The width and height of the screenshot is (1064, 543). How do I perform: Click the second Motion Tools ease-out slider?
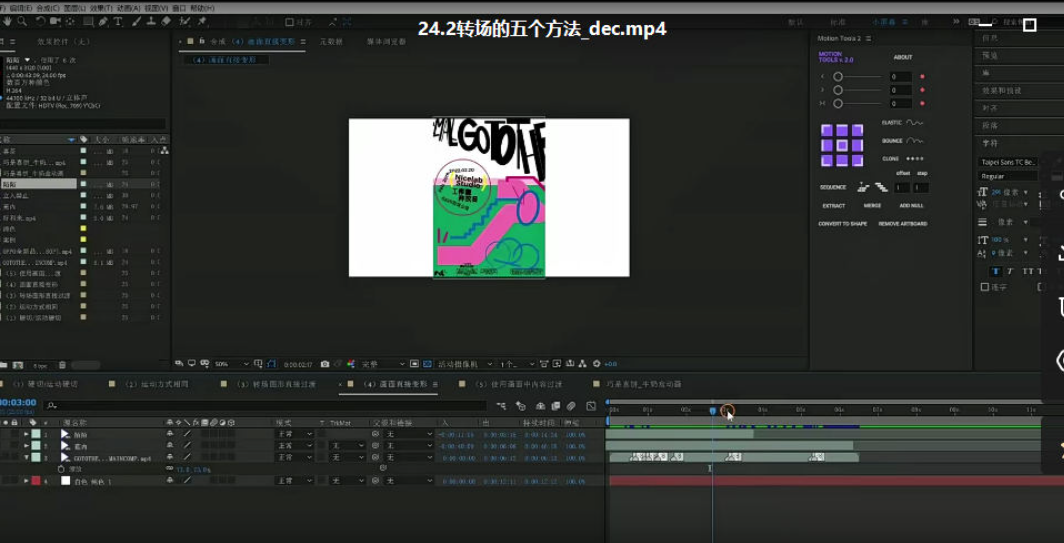(x=858, y=90)
